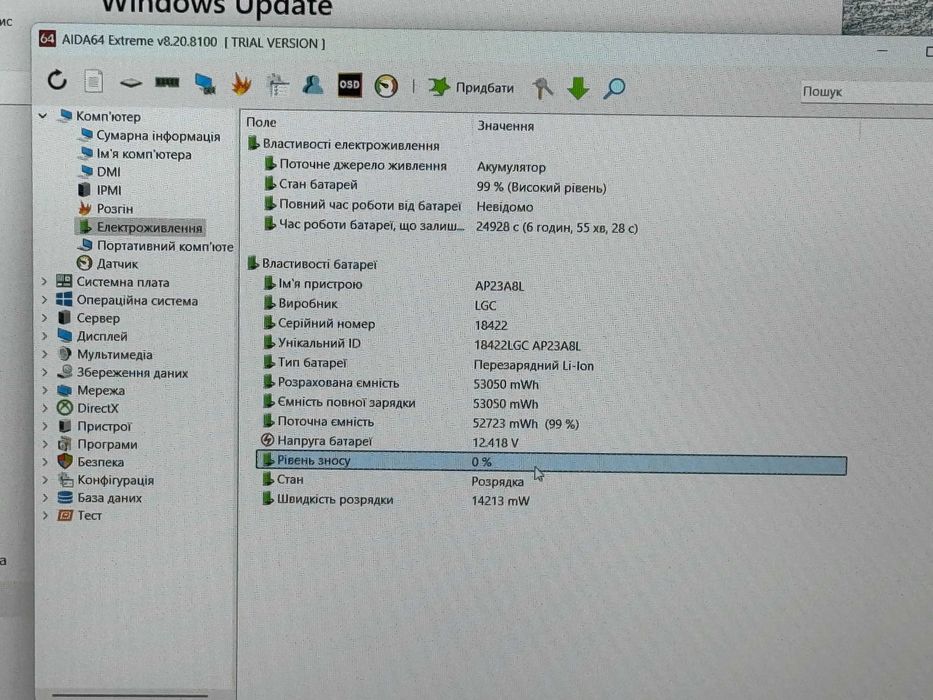Image resolution: width=933 pixels, height=700 pixels.
Task: Click the Тест tree icon
Action: pyautogui.click(x=65, y=515)
